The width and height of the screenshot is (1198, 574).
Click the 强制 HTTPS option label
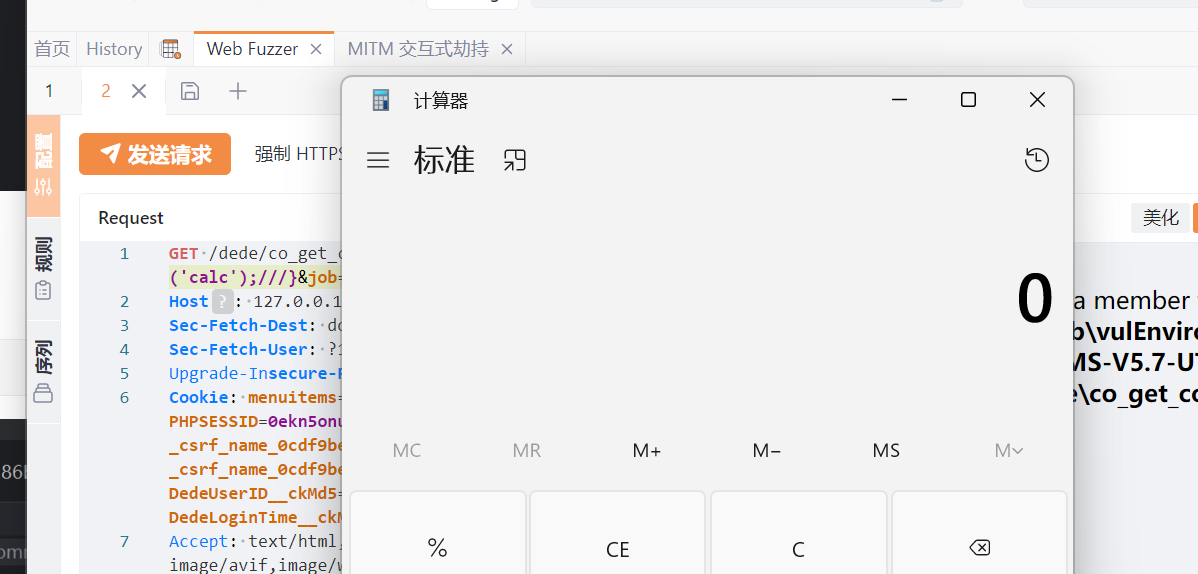point(298,154)
